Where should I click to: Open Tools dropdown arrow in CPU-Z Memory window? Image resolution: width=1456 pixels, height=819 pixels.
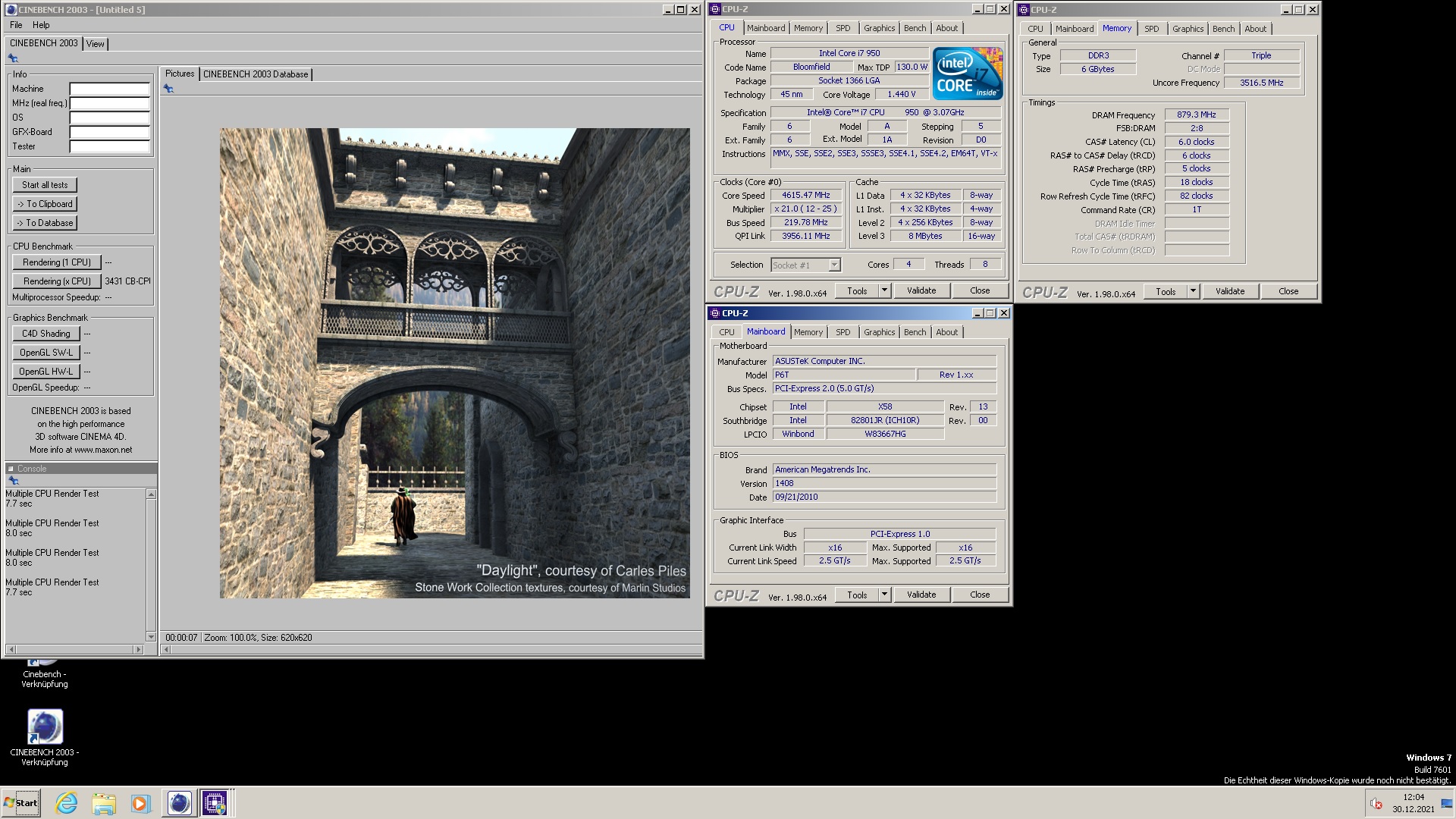point(1193,291)
